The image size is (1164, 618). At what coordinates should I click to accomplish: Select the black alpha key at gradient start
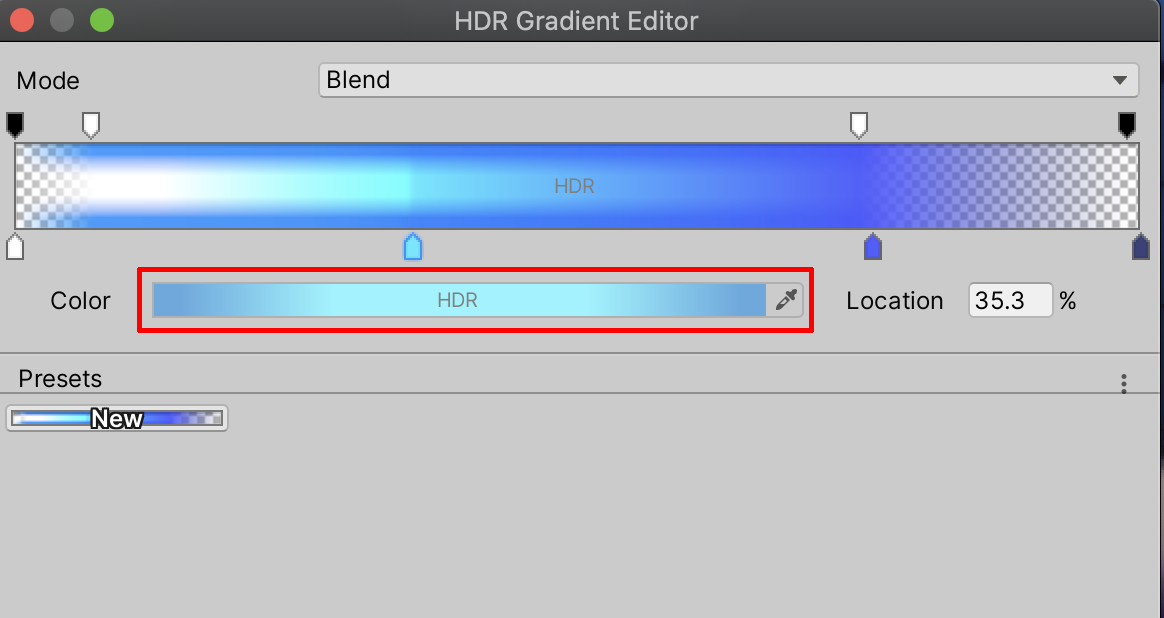(x=15, y=124)
